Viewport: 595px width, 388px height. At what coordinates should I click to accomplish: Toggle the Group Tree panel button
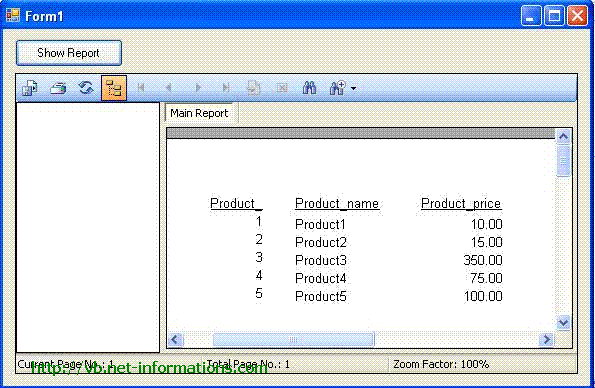pos(114,88)
